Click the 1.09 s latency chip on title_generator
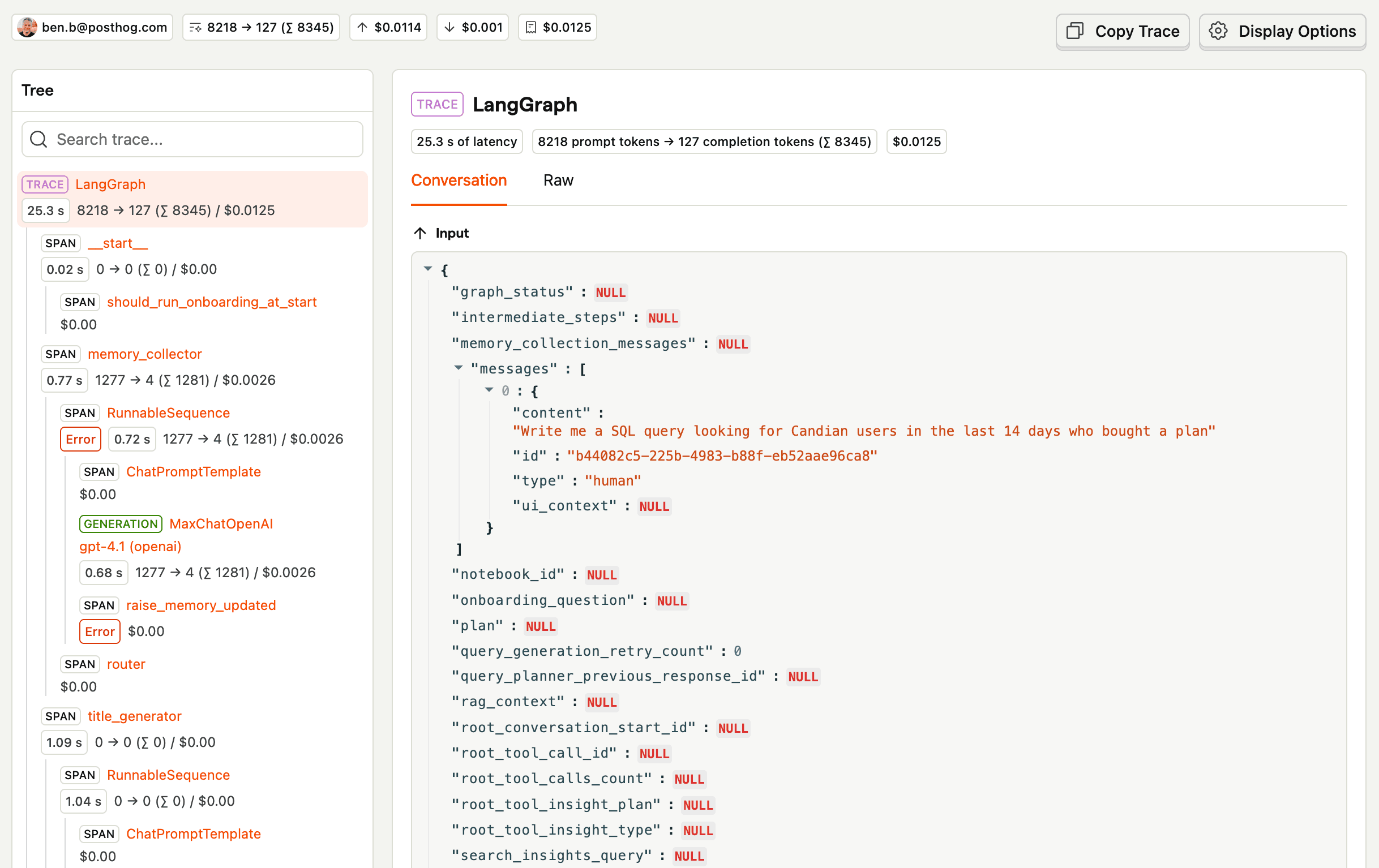The width and height of the screenshot is (1379, 868). (x=63, y=742)
